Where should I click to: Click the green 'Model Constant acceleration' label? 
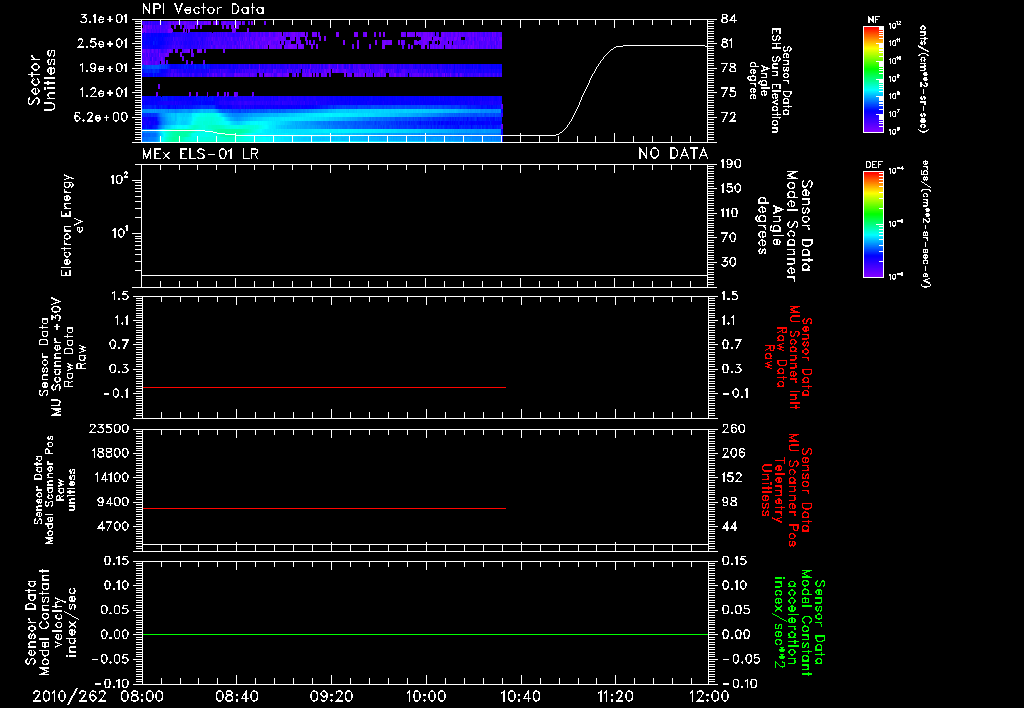799,622
